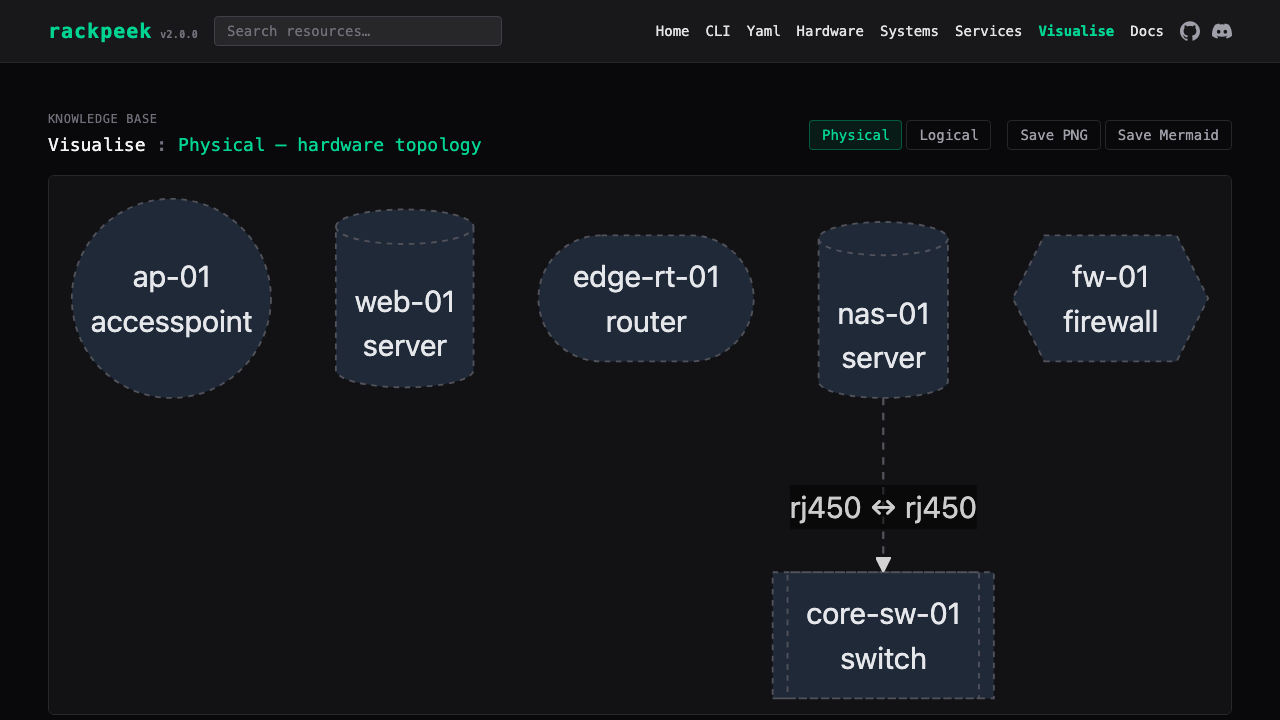The width and height of the screenshot is (1280, 720).
Task: Open the GitHub repository icon
Action: [x=1190, y=31]
